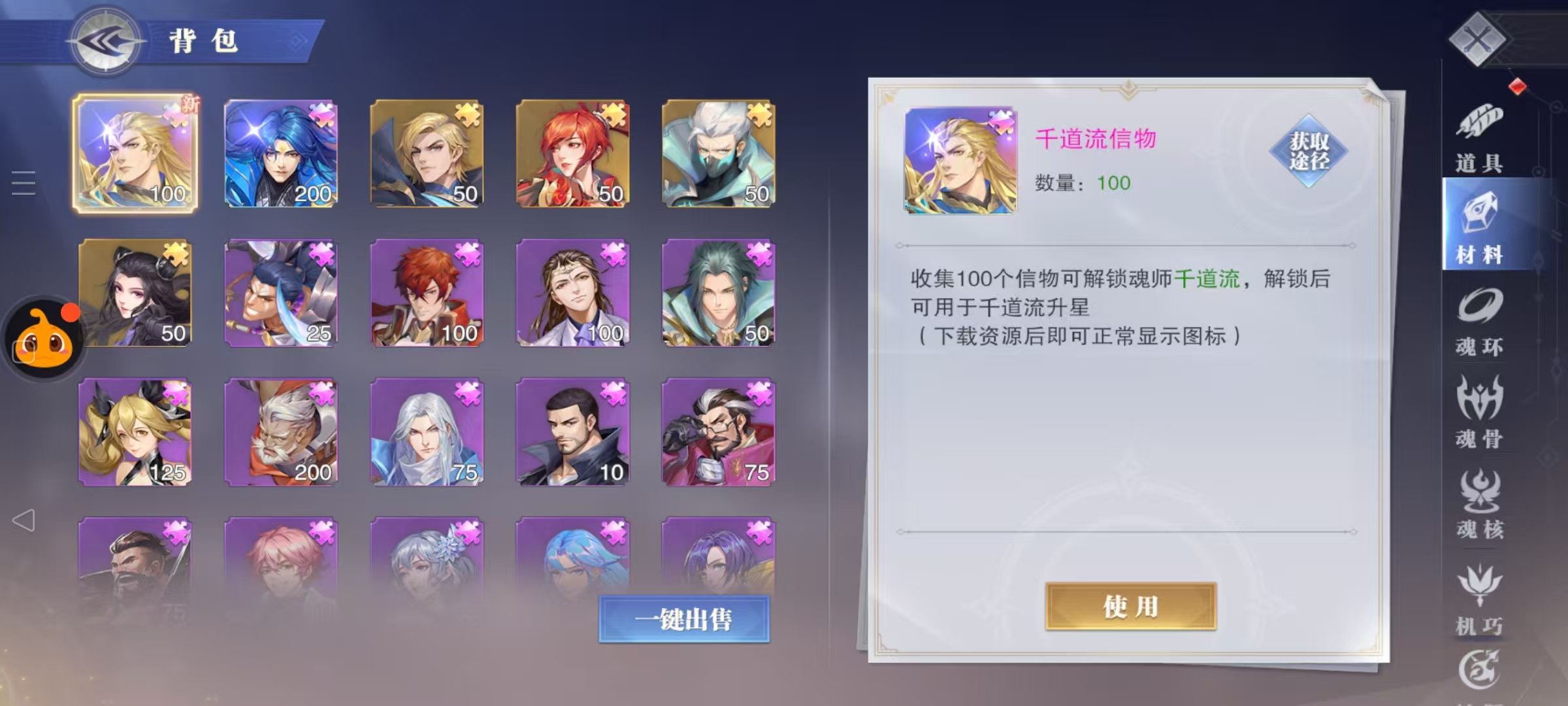Use the selected 千道流信物 via 使用

click(x=1131, y=607)
